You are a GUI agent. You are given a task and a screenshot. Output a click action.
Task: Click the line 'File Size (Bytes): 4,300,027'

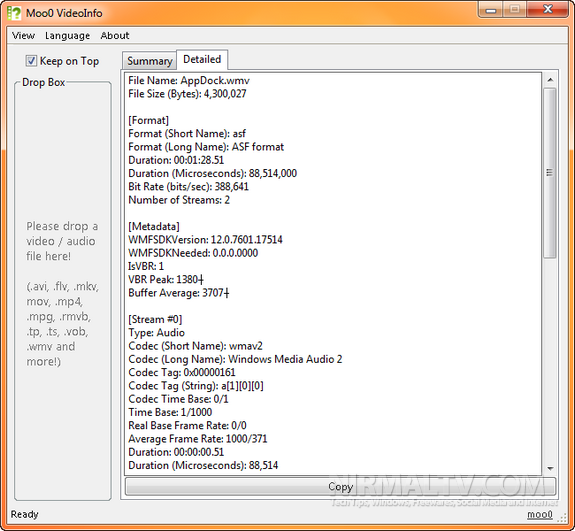click(x=187, y=94)
